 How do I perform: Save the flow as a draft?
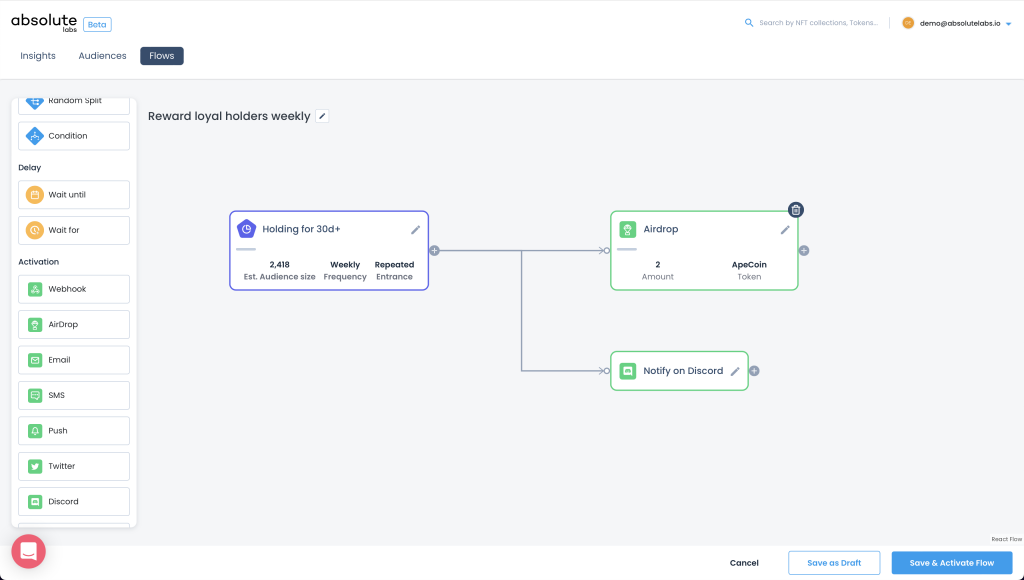coord(833,562)
